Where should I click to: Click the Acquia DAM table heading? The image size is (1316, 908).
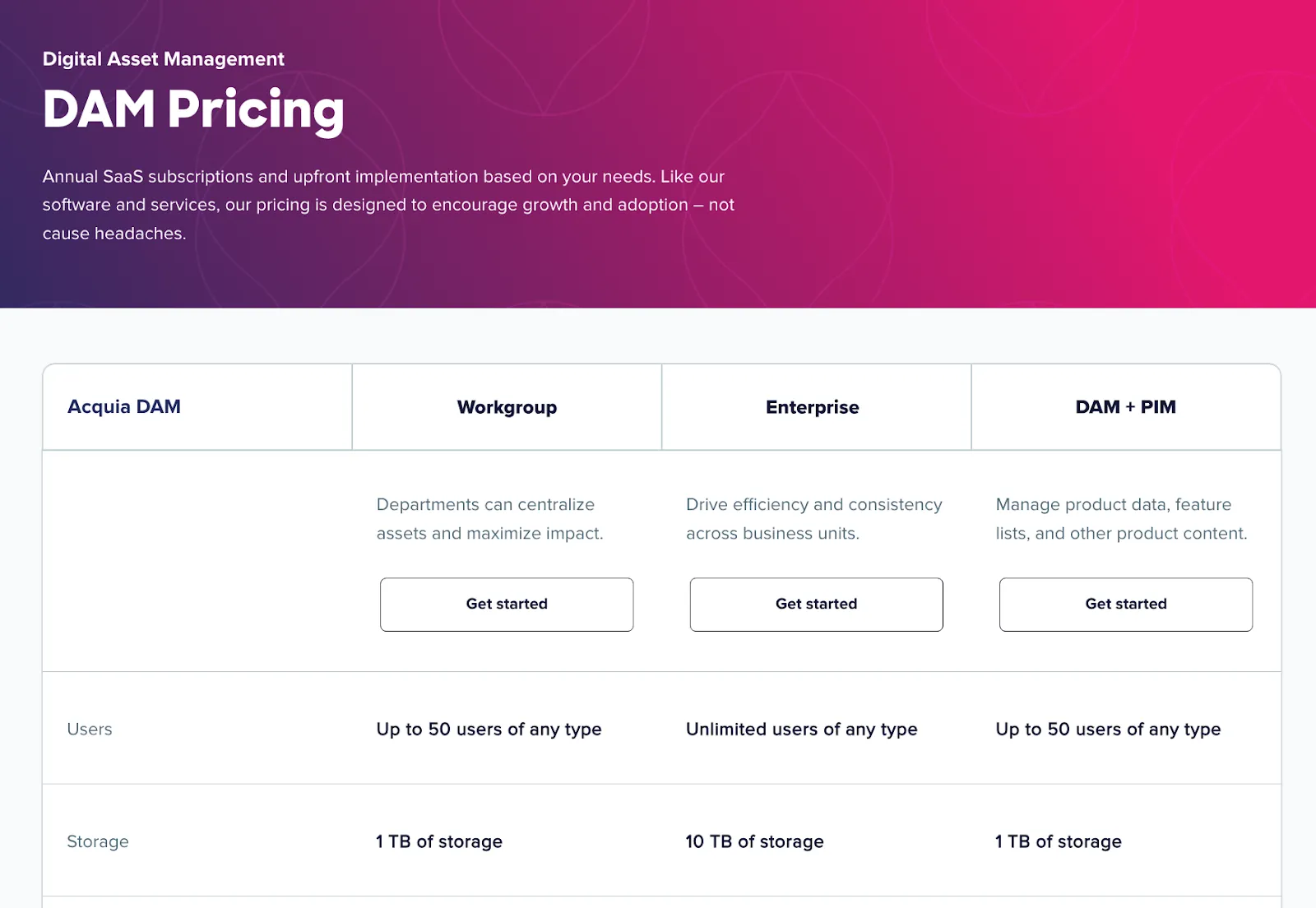tap(124, 406)
